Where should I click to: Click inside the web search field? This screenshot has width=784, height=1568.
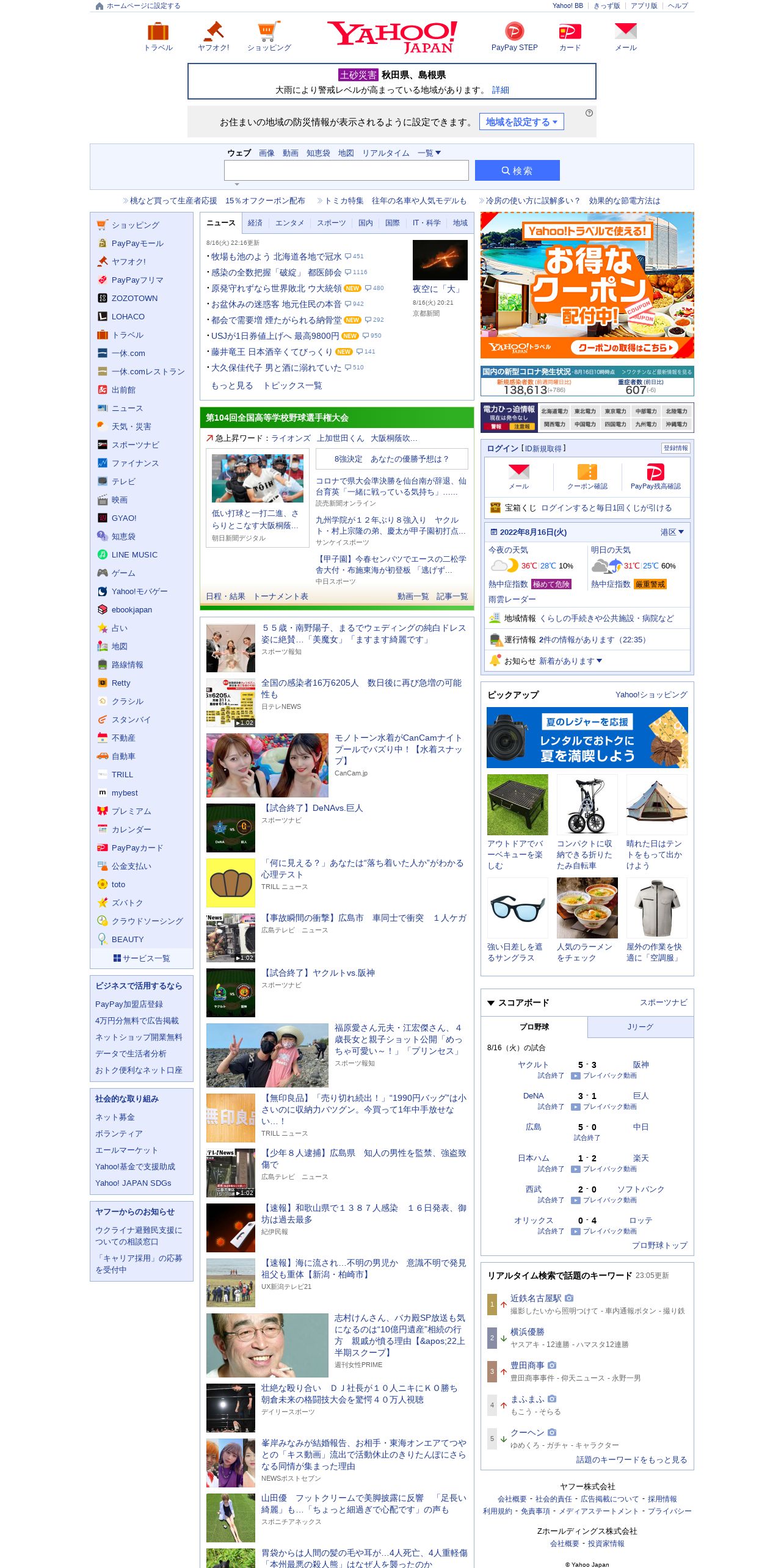coord(346,170)
